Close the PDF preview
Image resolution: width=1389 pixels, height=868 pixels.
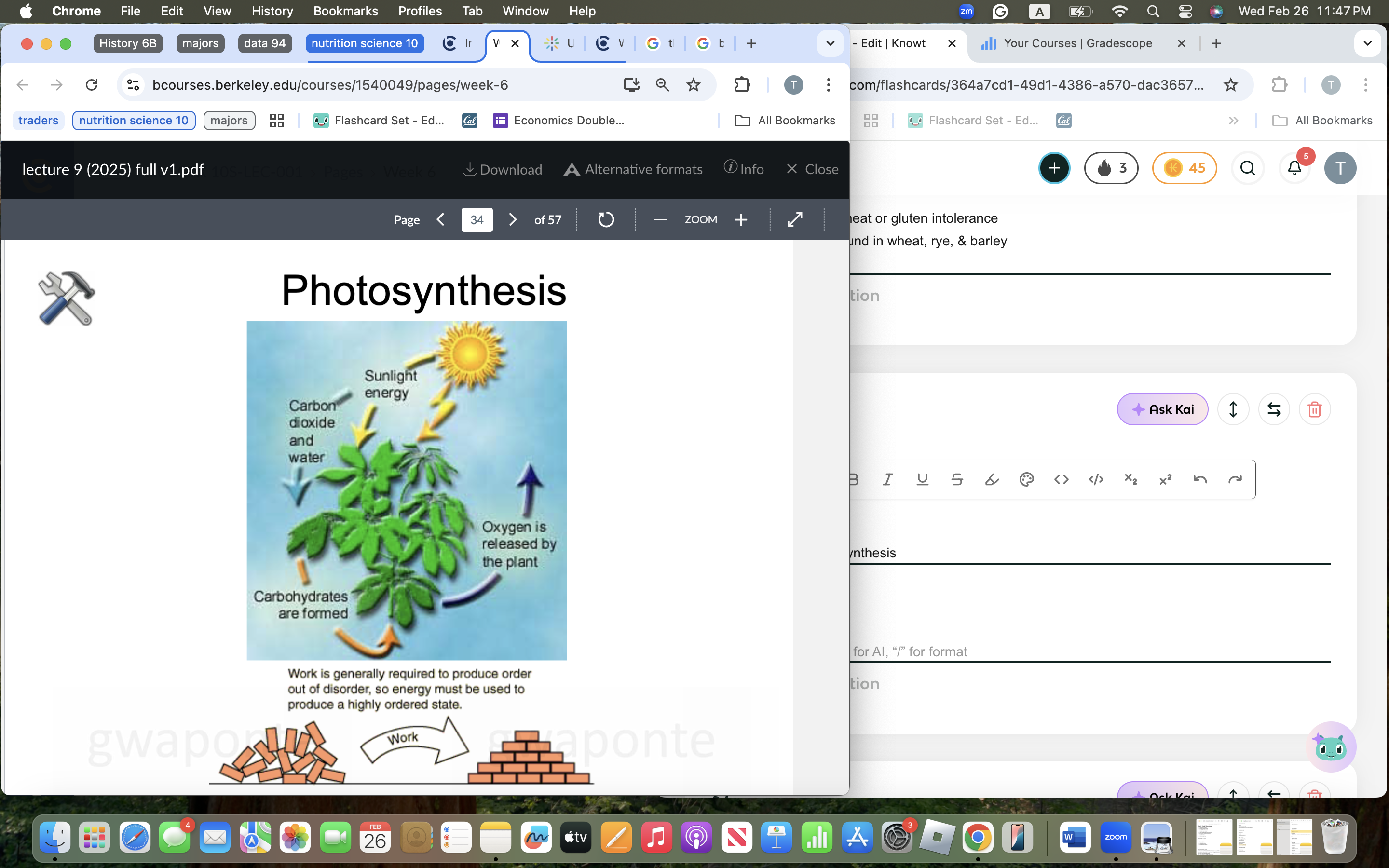[812, 169]
